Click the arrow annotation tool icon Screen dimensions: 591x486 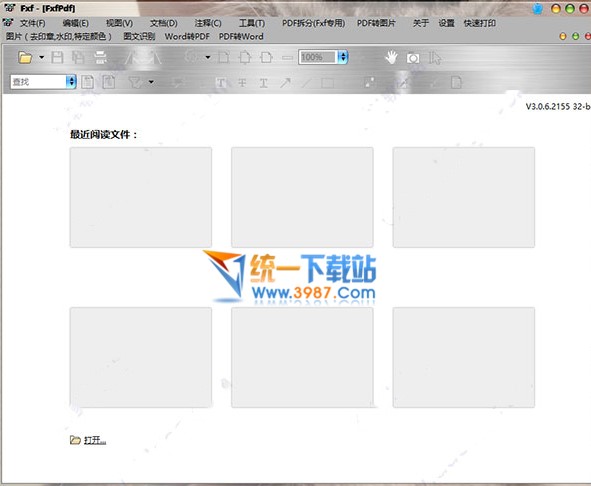(x=285, y=83)
